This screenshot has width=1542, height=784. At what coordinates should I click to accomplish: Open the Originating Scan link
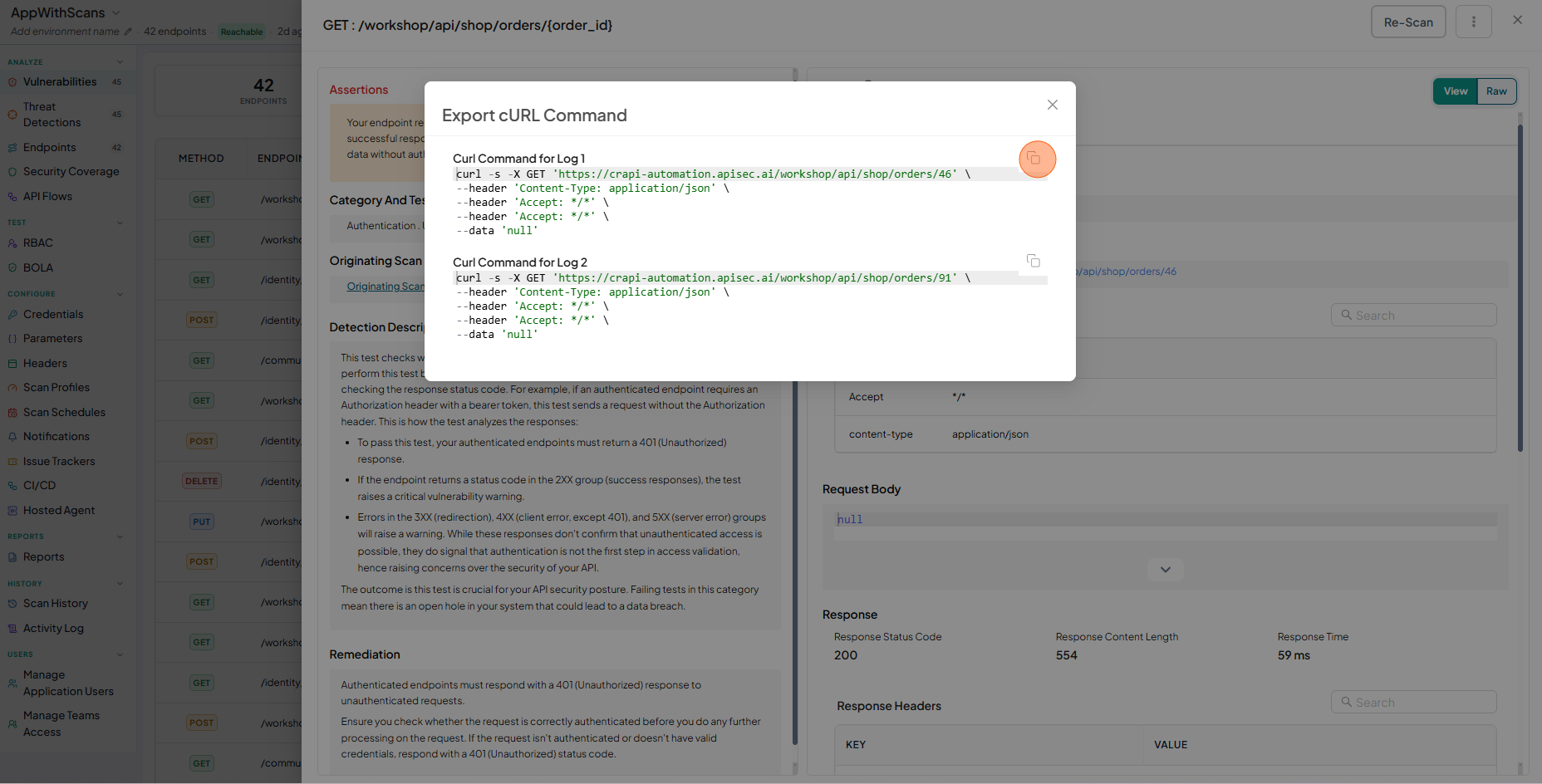point(385,287)
